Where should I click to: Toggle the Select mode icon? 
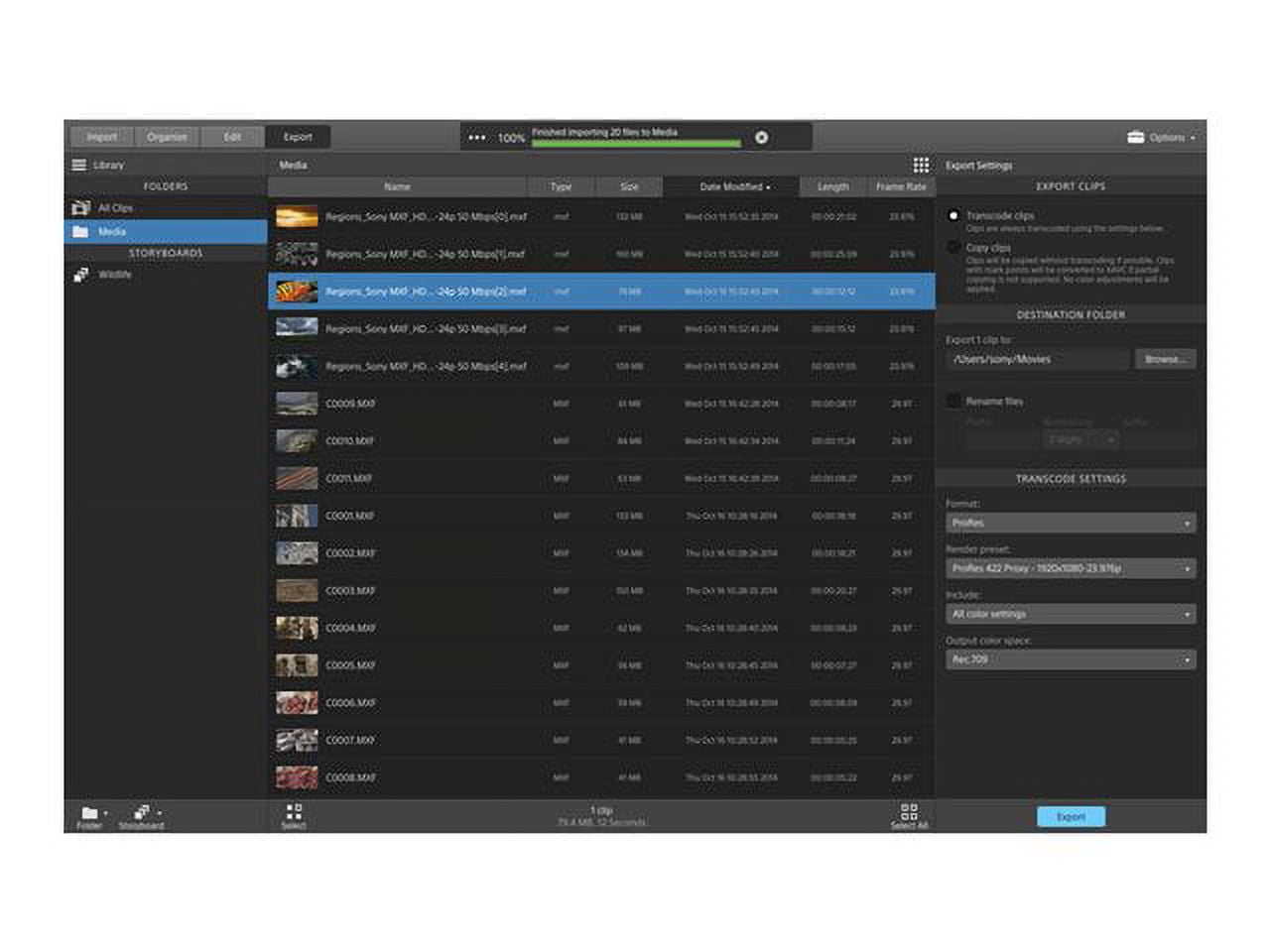pyautogui.click(x=294, y=811)
